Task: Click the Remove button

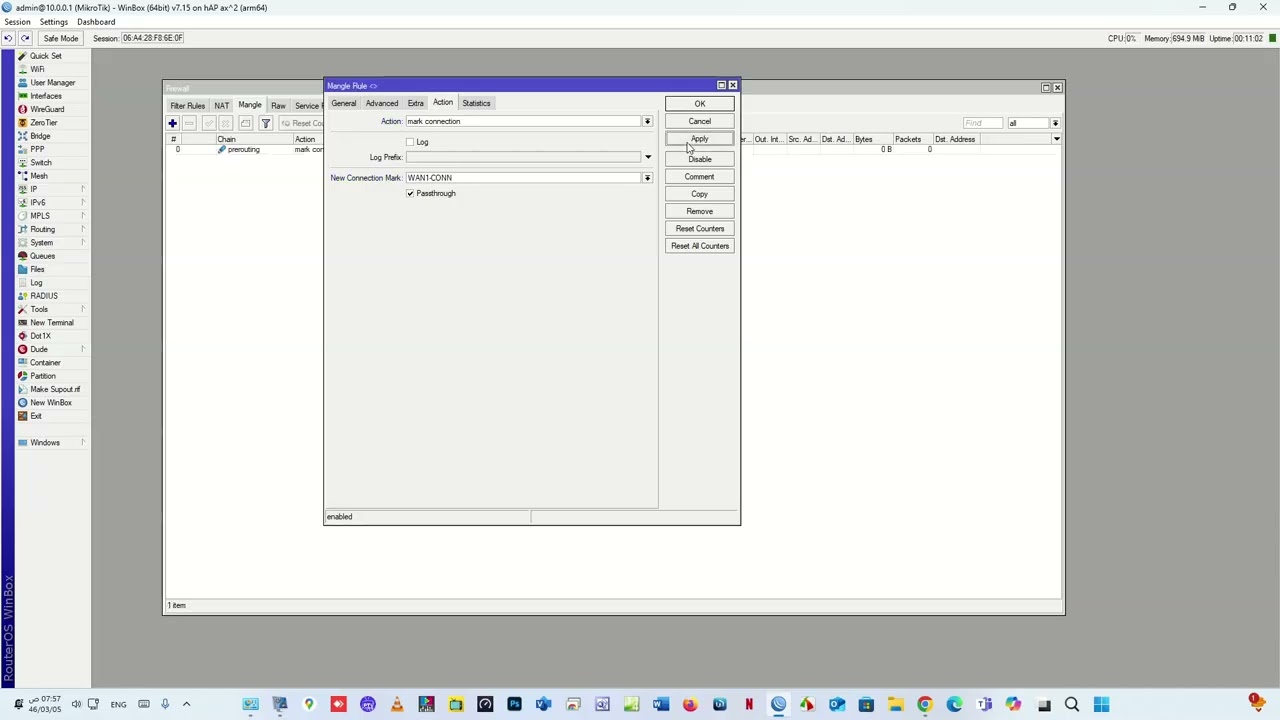Action: tap(700, 212)
